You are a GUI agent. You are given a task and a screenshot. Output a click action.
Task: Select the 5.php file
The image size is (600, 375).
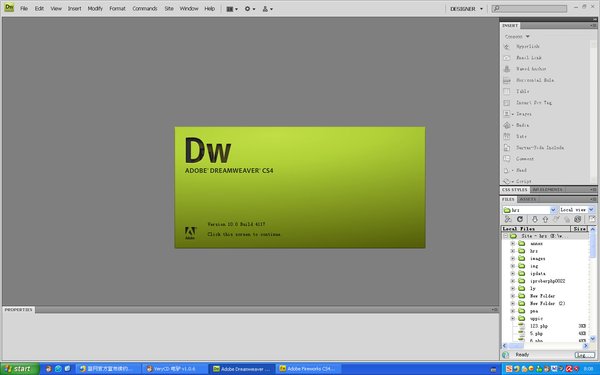(x=536, y=334)
